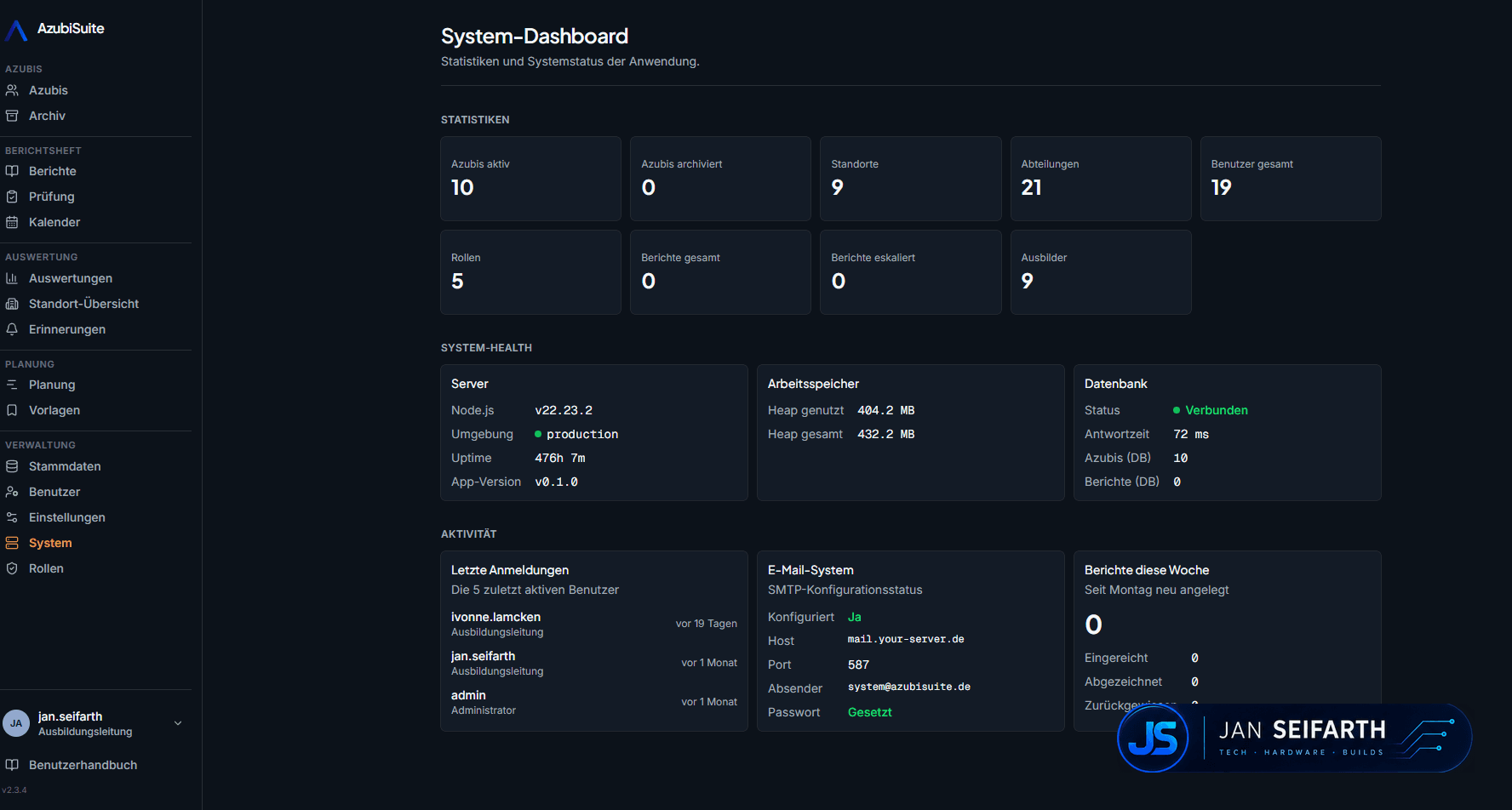Click the Absender system@azubisuite.de

tap(909, 687)
